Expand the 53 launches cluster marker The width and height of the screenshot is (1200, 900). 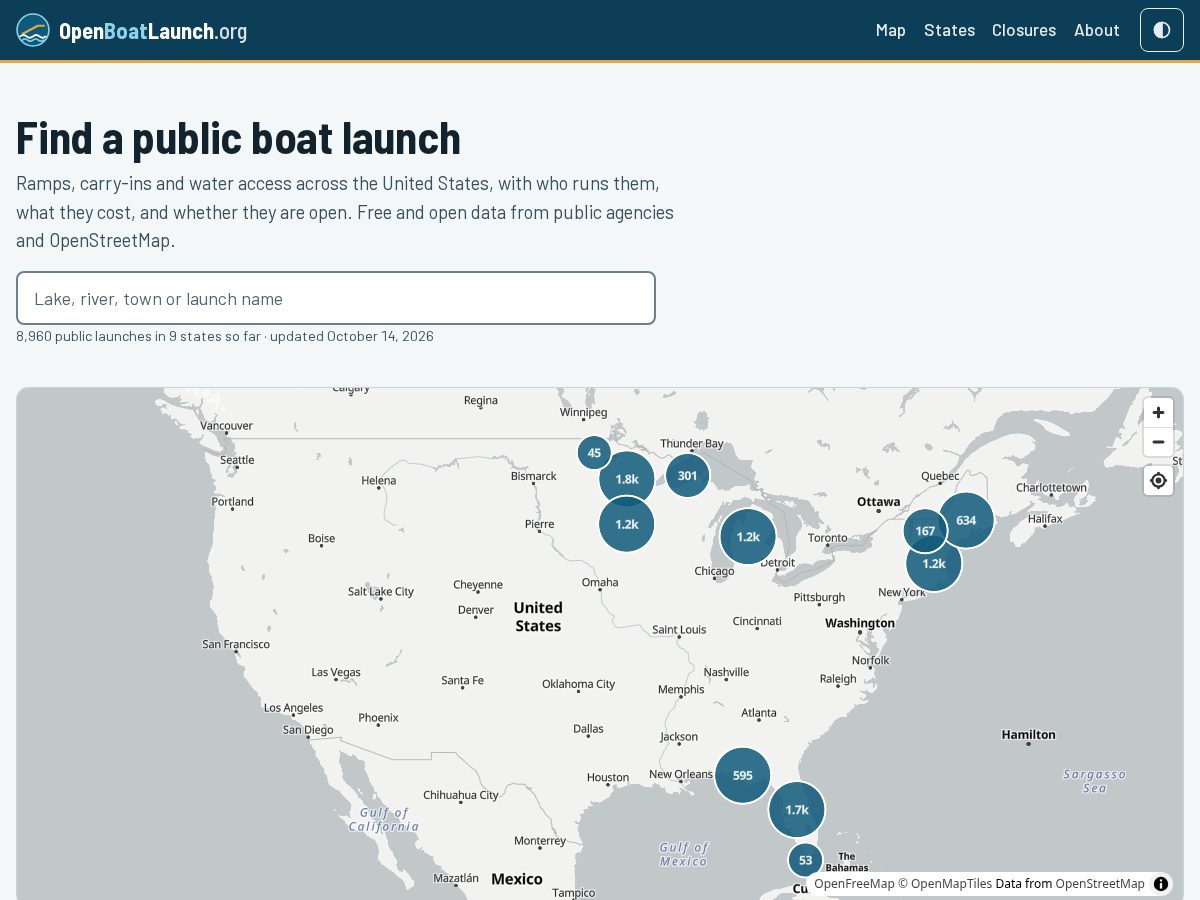[805, 860]
